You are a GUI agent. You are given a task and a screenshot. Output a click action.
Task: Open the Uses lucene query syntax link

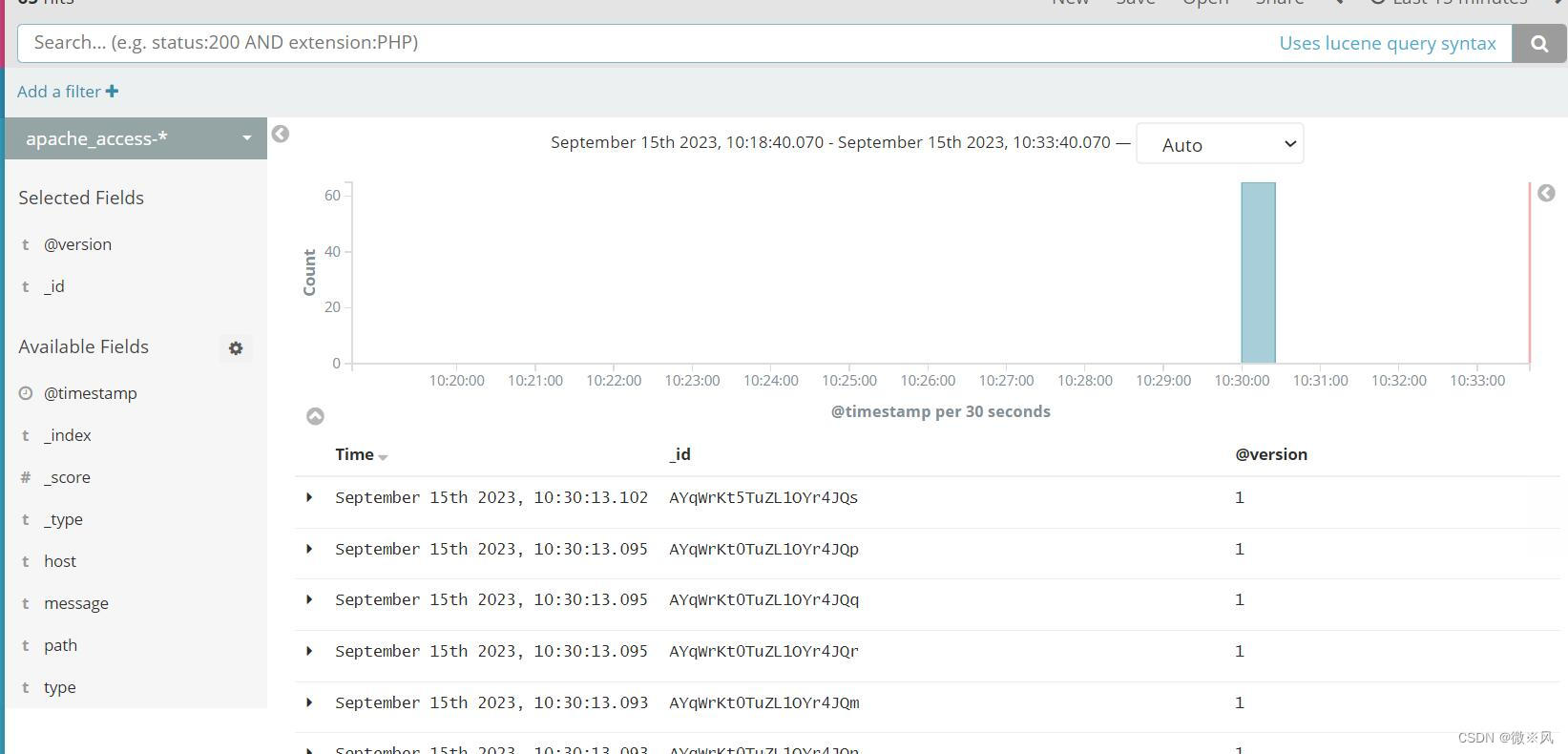1388,43
